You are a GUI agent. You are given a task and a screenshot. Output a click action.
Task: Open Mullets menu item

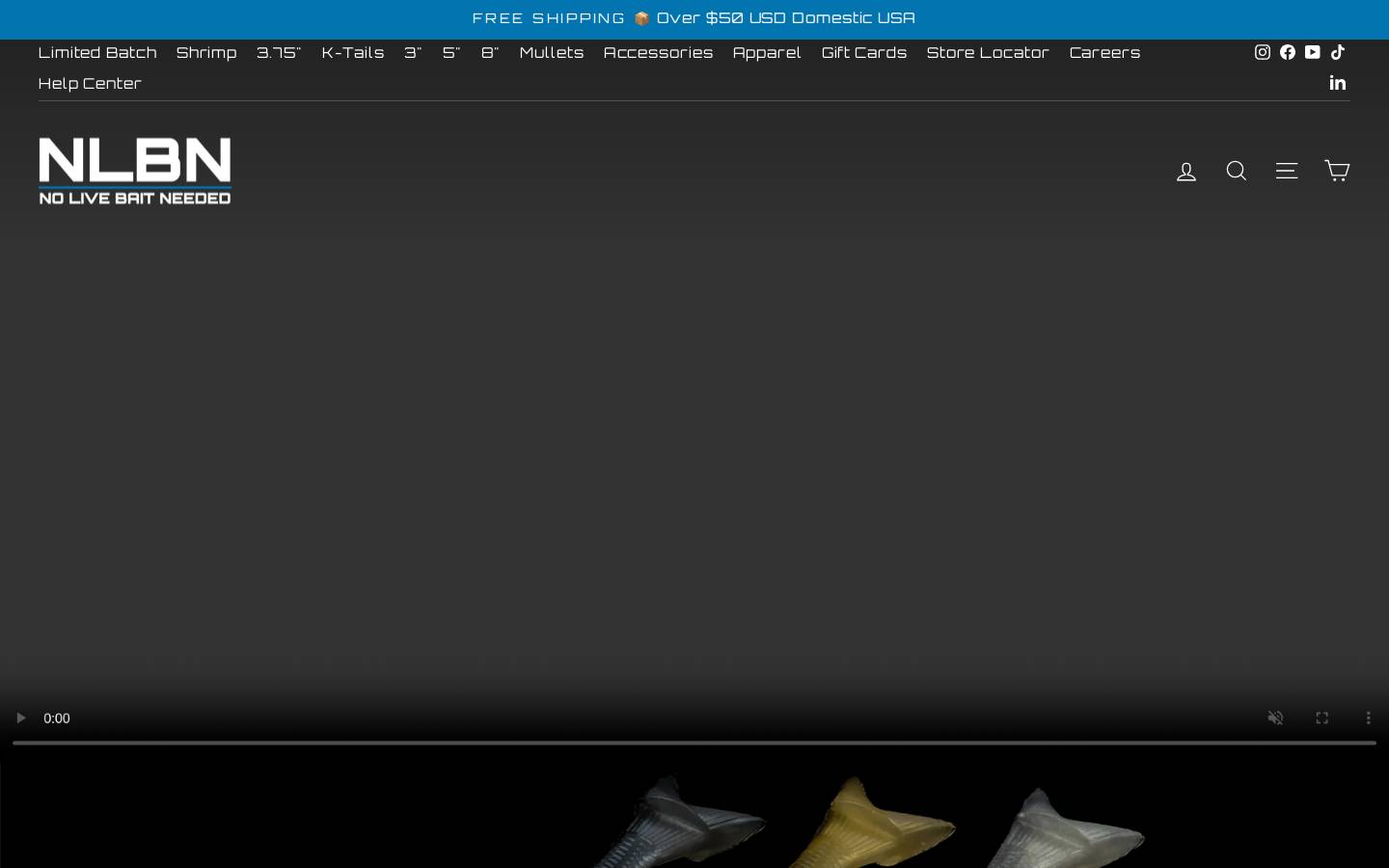[x=552, y=52]
